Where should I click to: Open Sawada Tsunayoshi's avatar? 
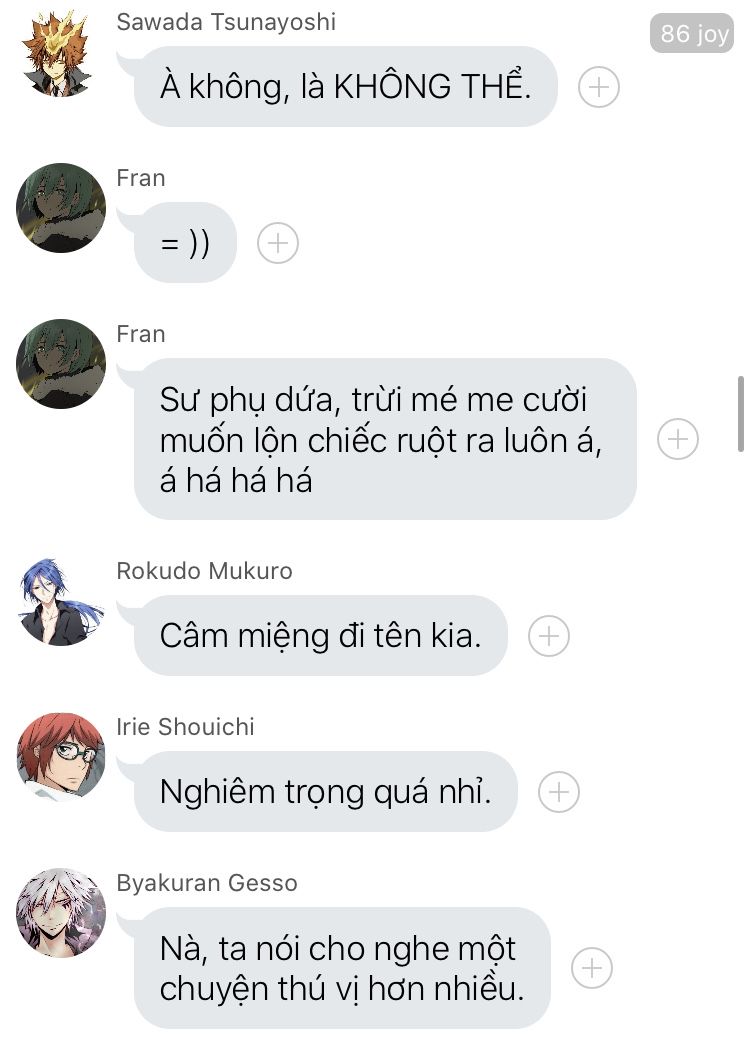click(x=57, y=53)
